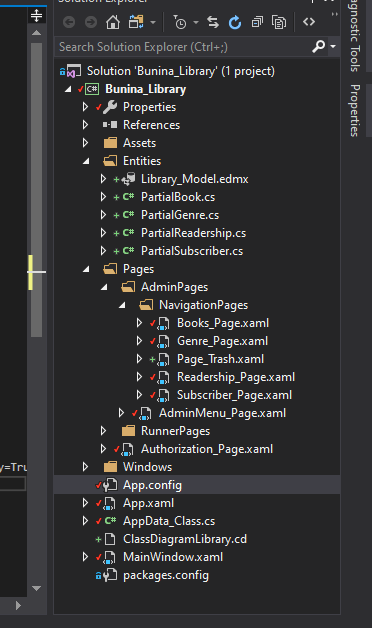Select Authorization_Page.xaml file
Viewport: 372px width, 628px height.
point(207,449)
